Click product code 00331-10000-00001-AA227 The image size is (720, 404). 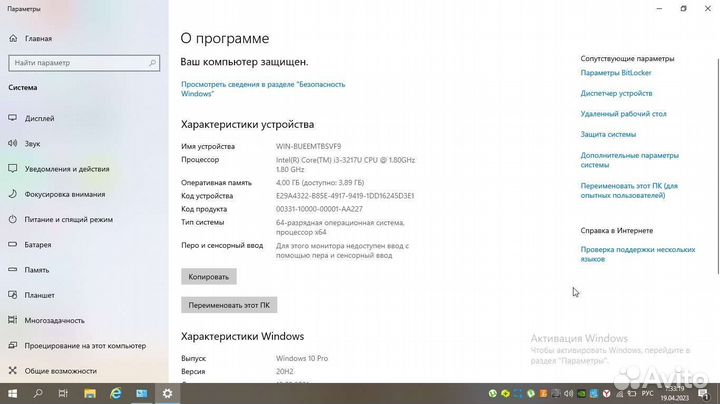click(319, 209)
